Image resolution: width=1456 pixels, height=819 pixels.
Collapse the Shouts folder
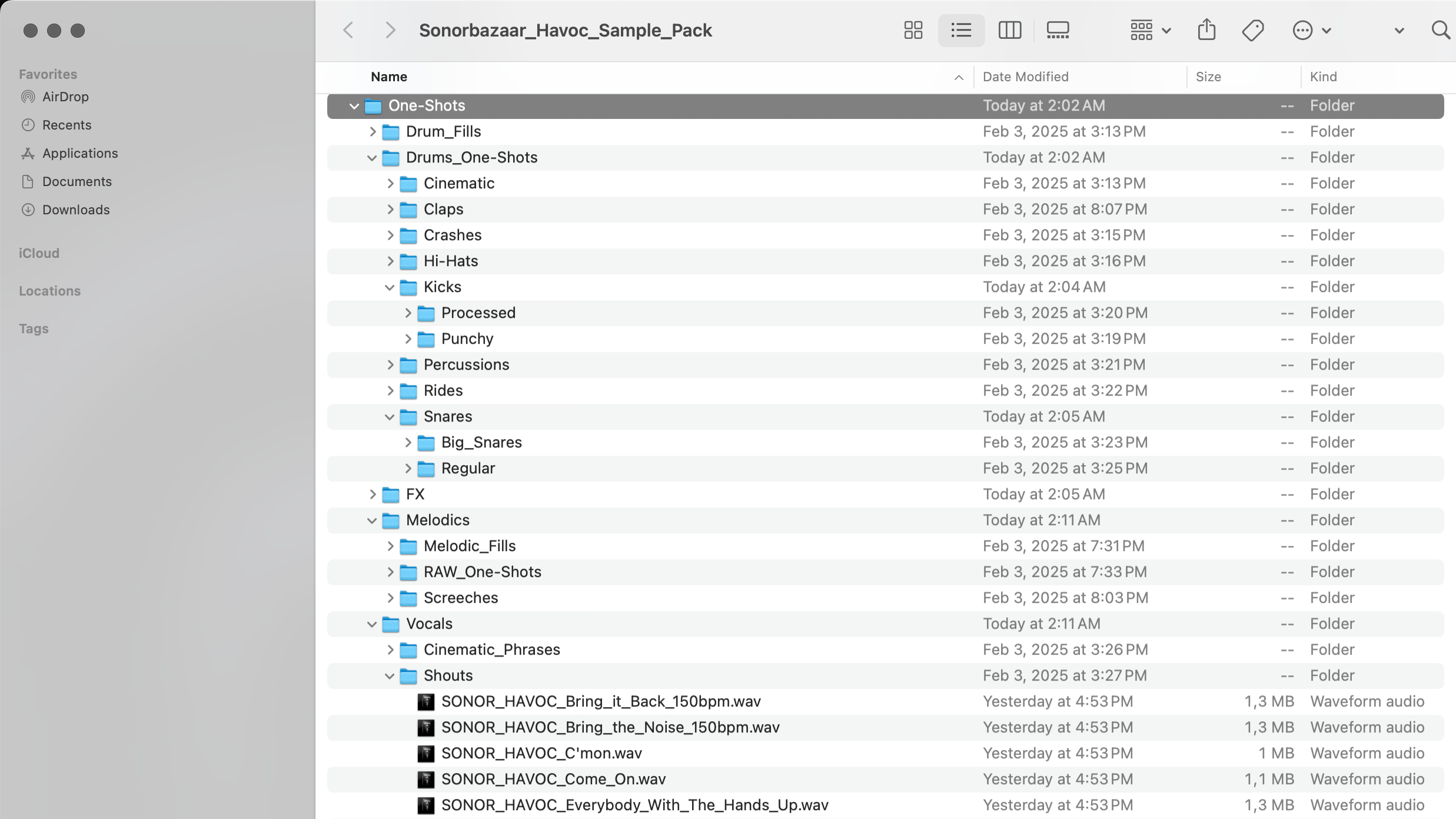390,676
